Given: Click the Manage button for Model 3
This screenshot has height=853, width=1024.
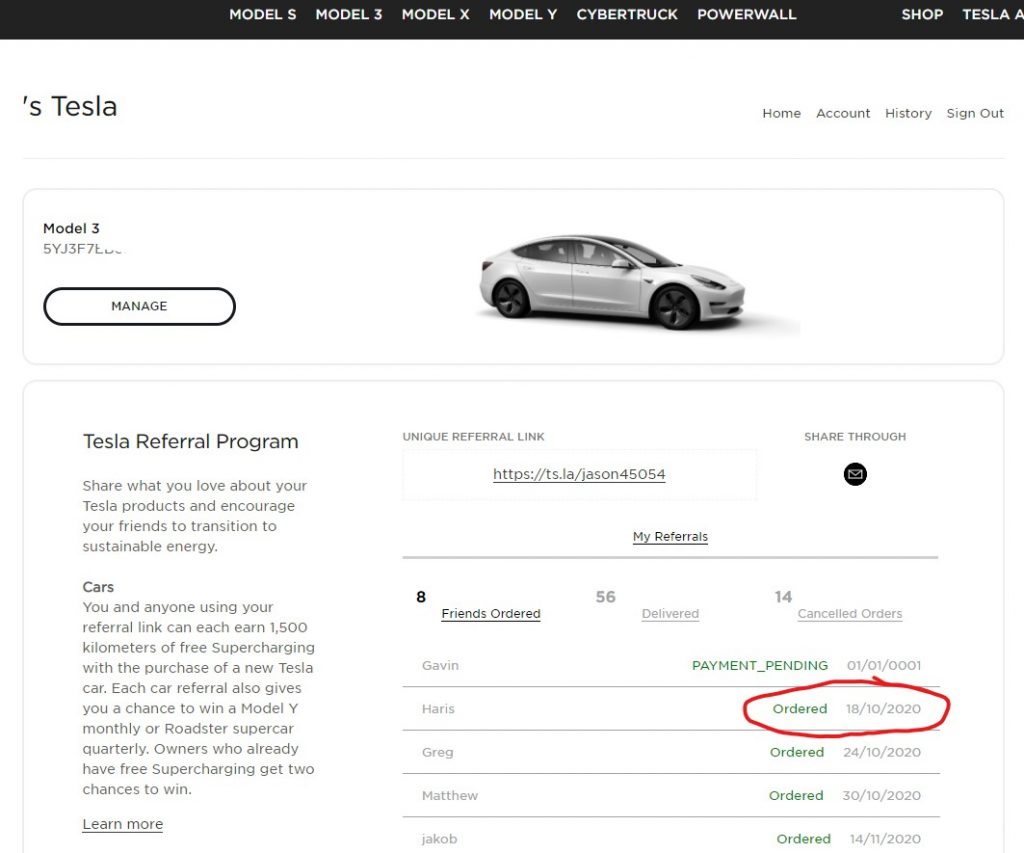Looking at the screenshot, I should pos(139,306).
